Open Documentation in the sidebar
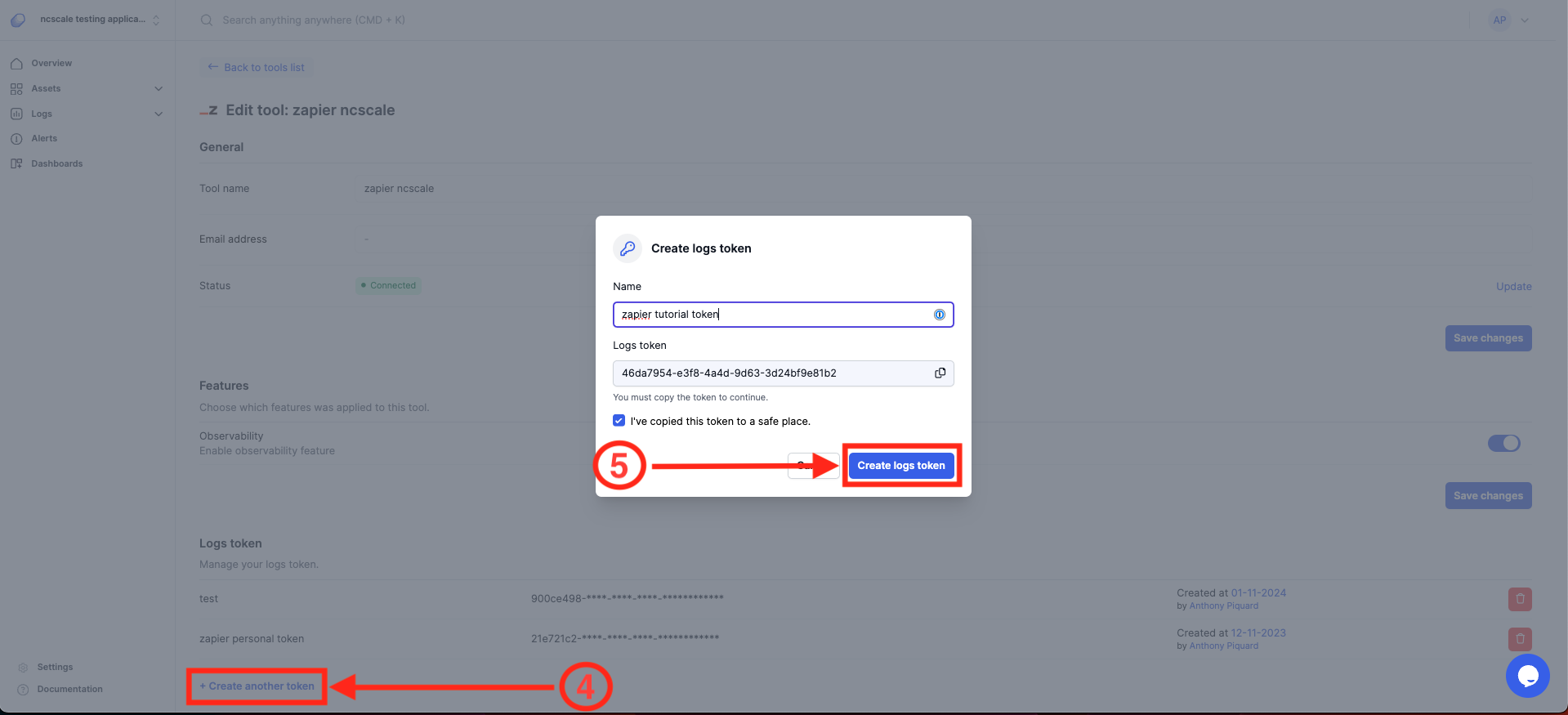The image size is (1568, 715). pyautogui.click(x=69, y=690)
